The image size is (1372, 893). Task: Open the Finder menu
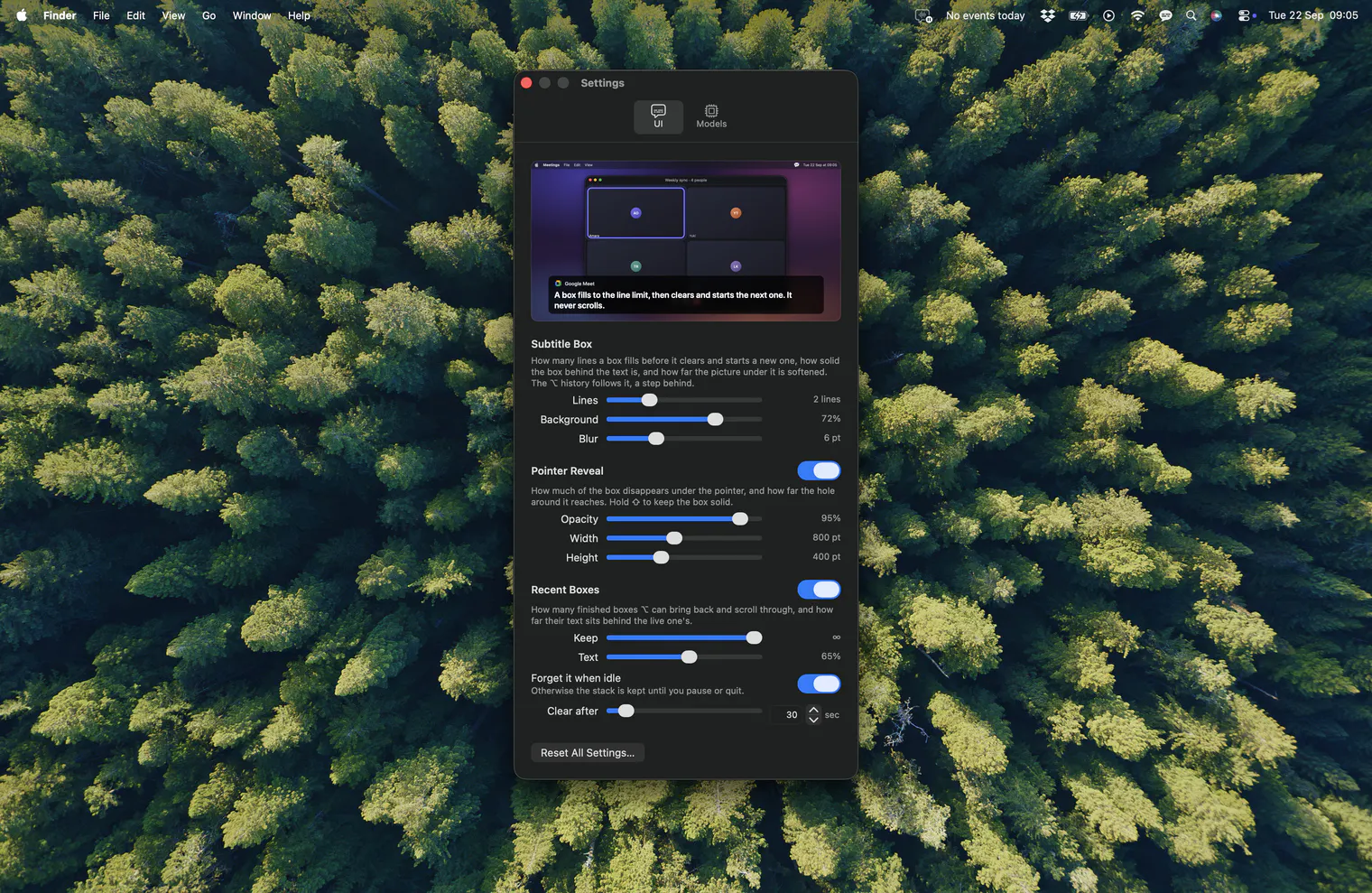click(x=60, y=15)
